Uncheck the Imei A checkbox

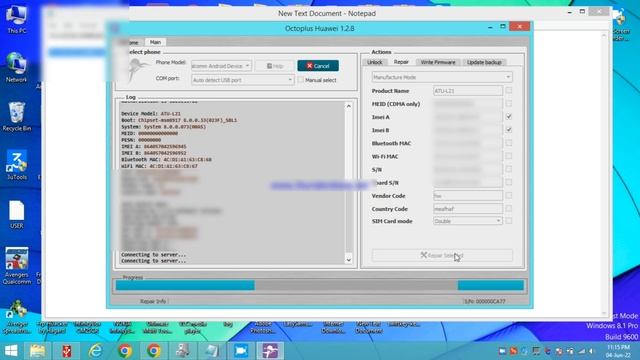tap(509, 117)
